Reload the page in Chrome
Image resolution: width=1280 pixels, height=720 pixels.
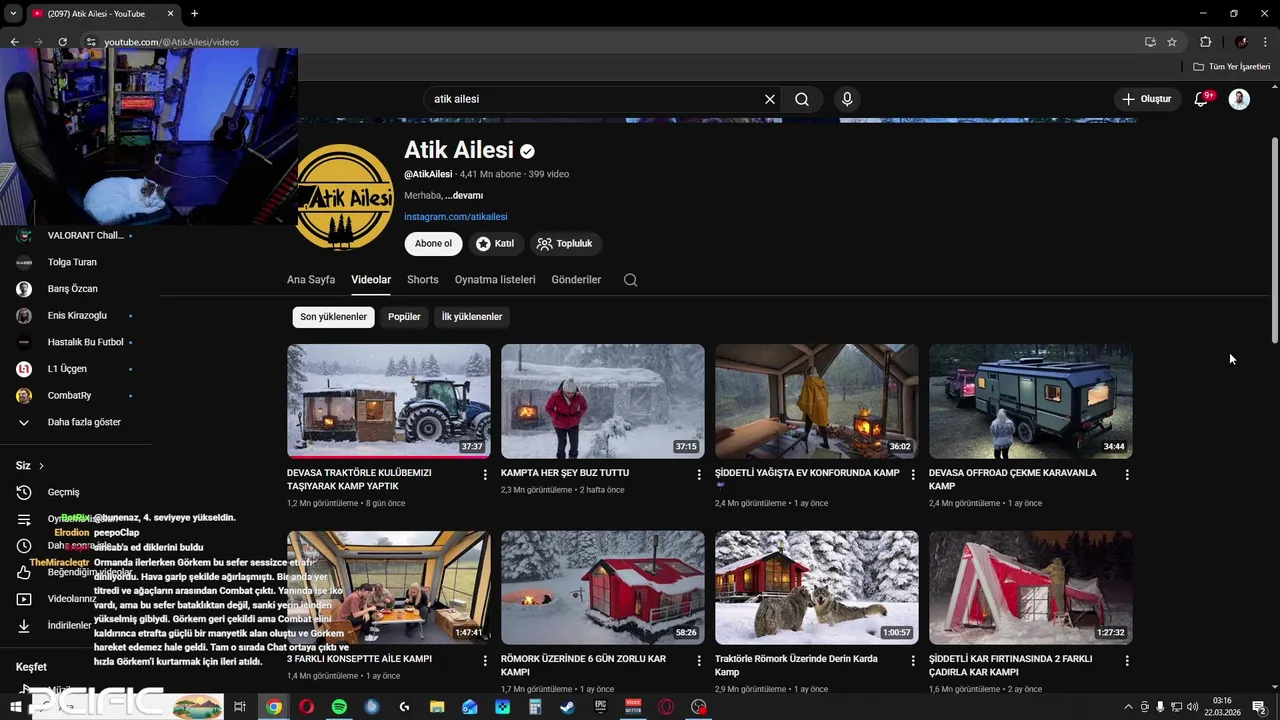(62, 42)
